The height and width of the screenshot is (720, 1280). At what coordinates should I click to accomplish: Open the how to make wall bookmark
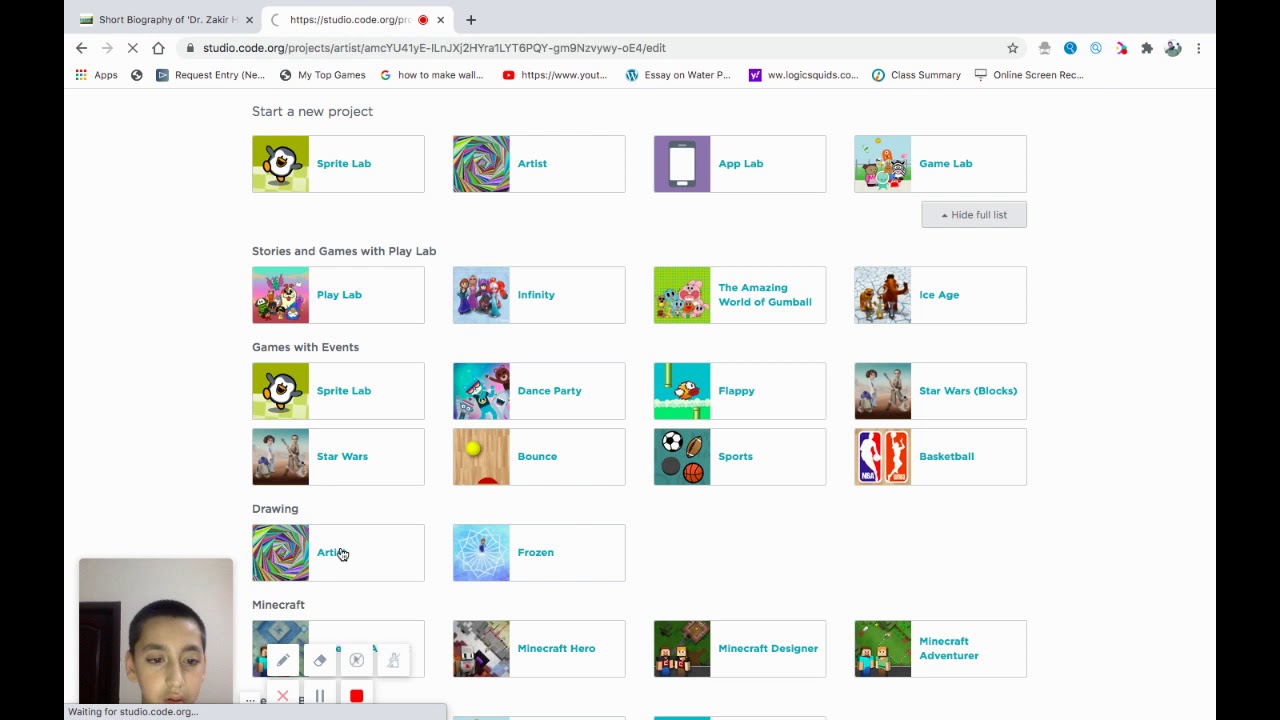point(431,75)
